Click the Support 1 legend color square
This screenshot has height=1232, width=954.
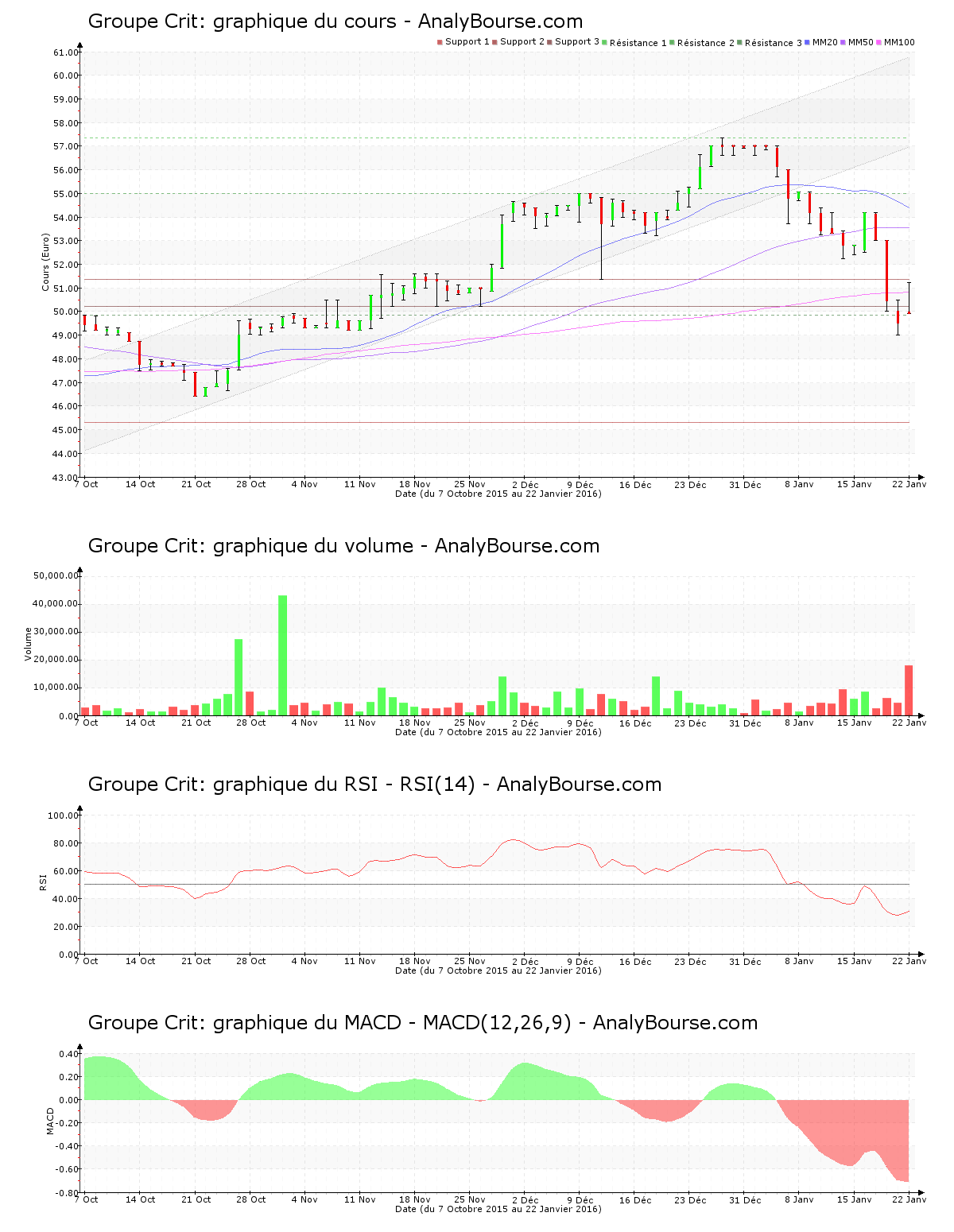(x=440, y=42)
